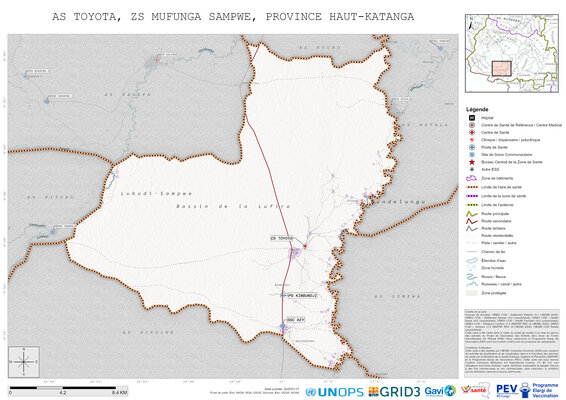Viewport: 566px width, 400px height.
Task: Click the Zone humide legend symbol
Action: tap(472, 268)
